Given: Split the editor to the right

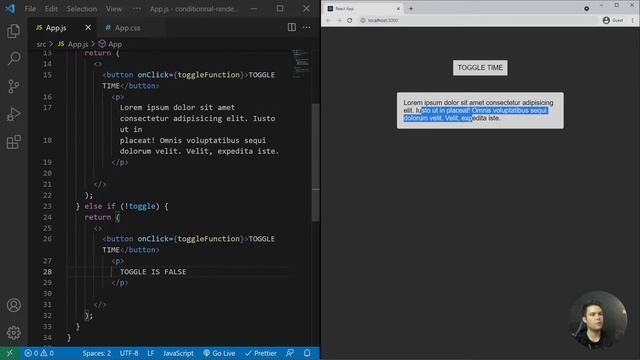Looking at the screenshot, I should coord(292,27).
